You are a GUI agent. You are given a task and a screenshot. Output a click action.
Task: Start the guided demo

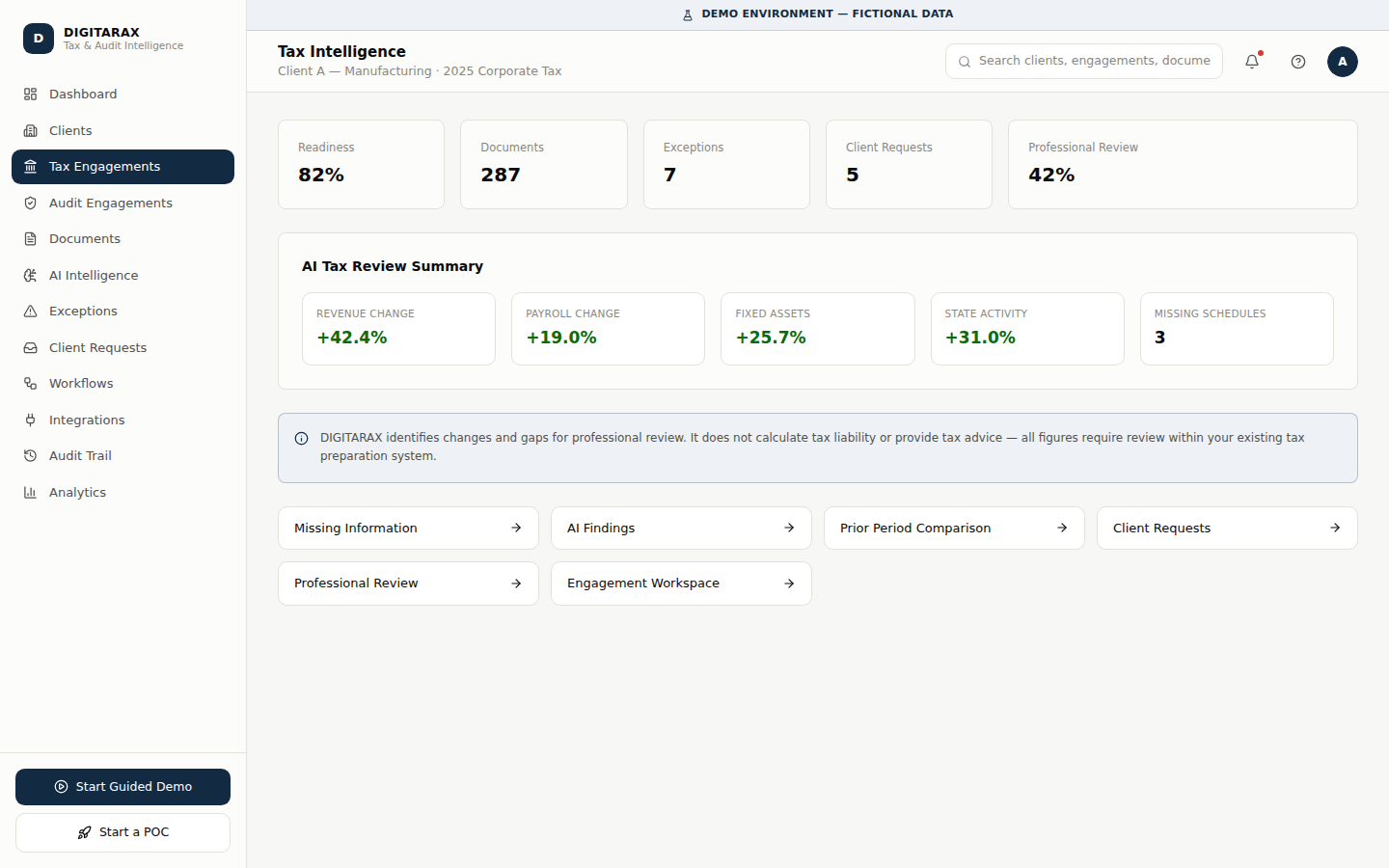(123, 787)
